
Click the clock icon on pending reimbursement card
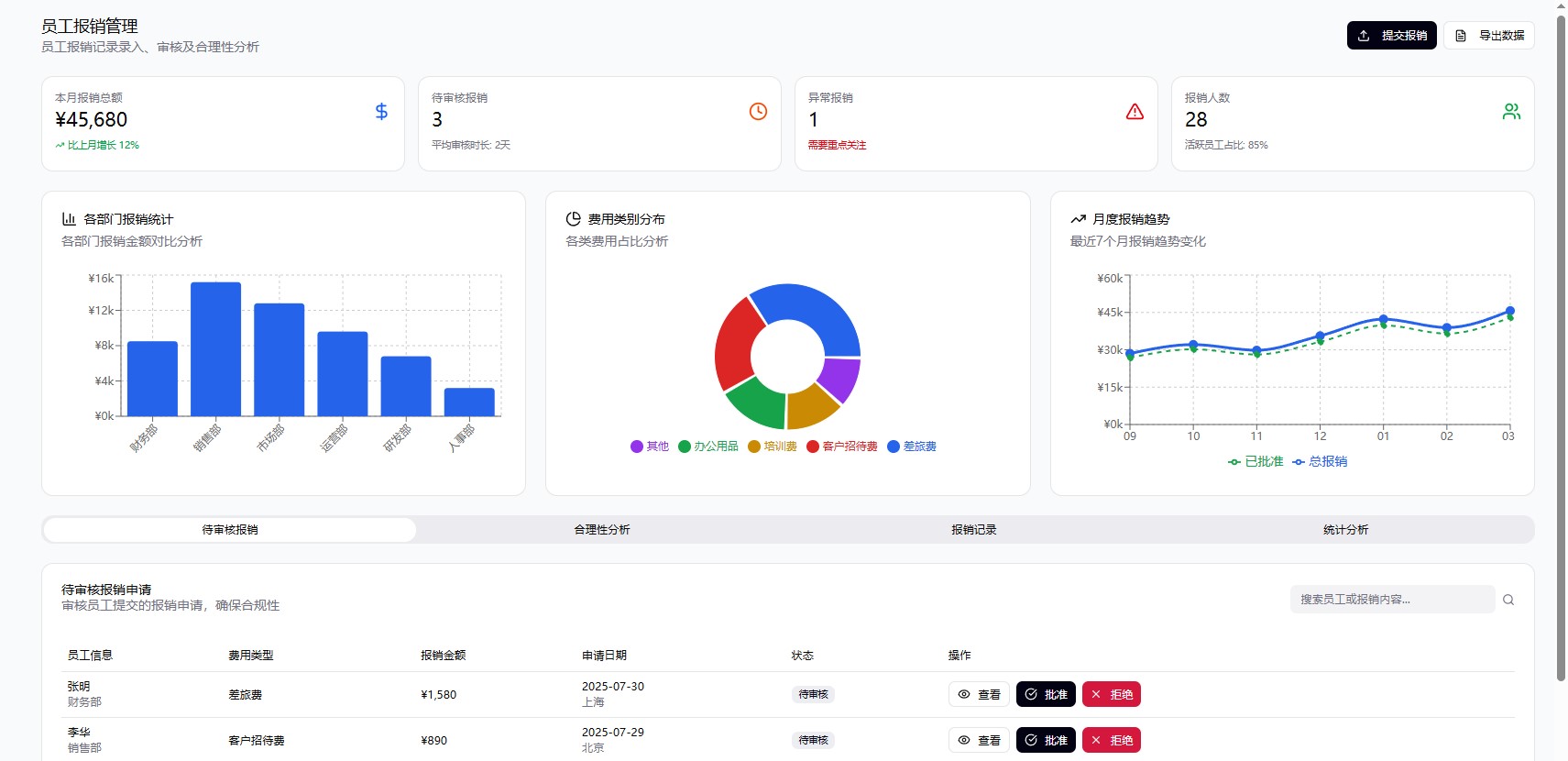(758, 112)
